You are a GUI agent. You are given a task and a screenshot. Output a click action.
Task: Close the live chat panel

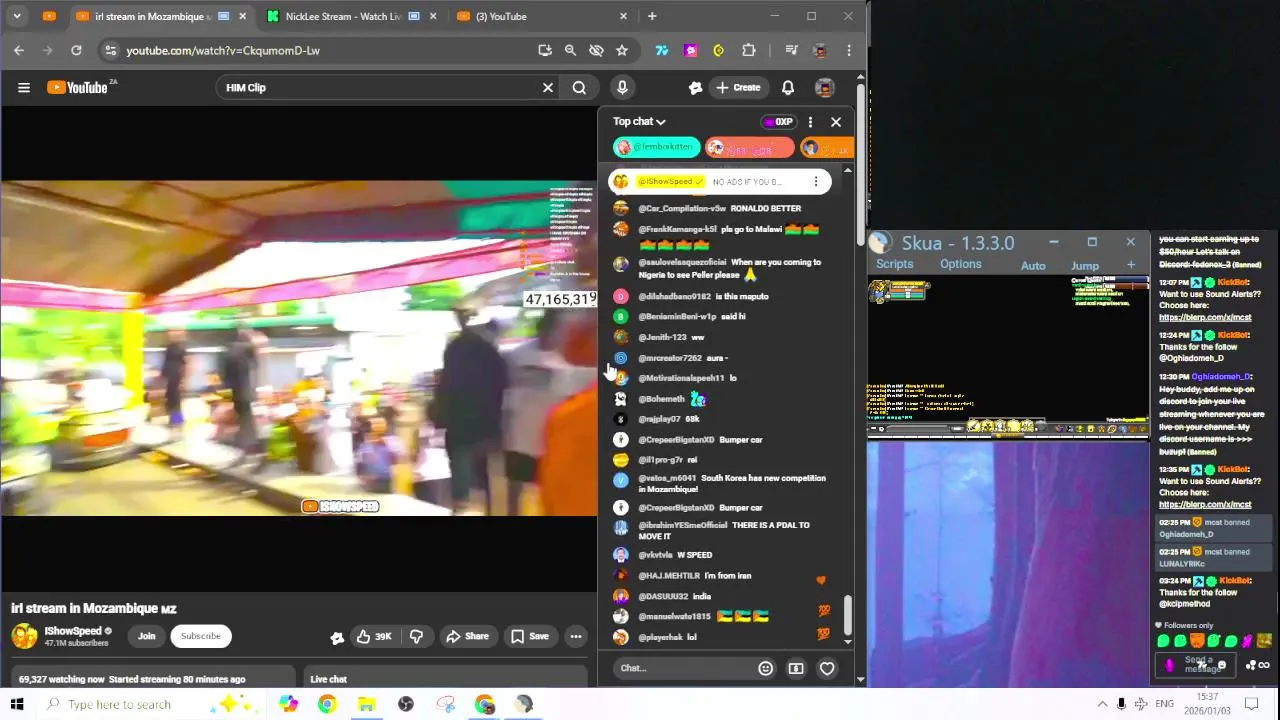click(x=836, y=122)
